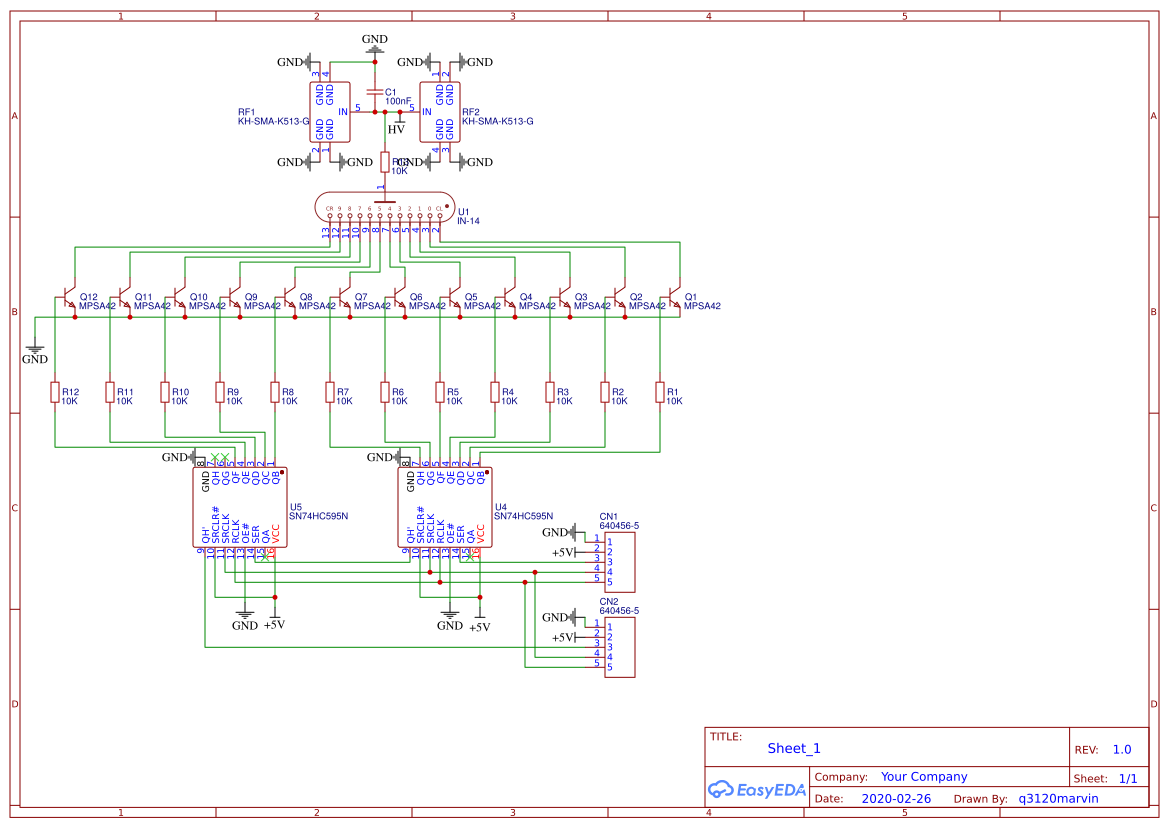Click the EasyEDA logo in title block
The width and height of the screenshot is (1169, 828).
point(757,790)
